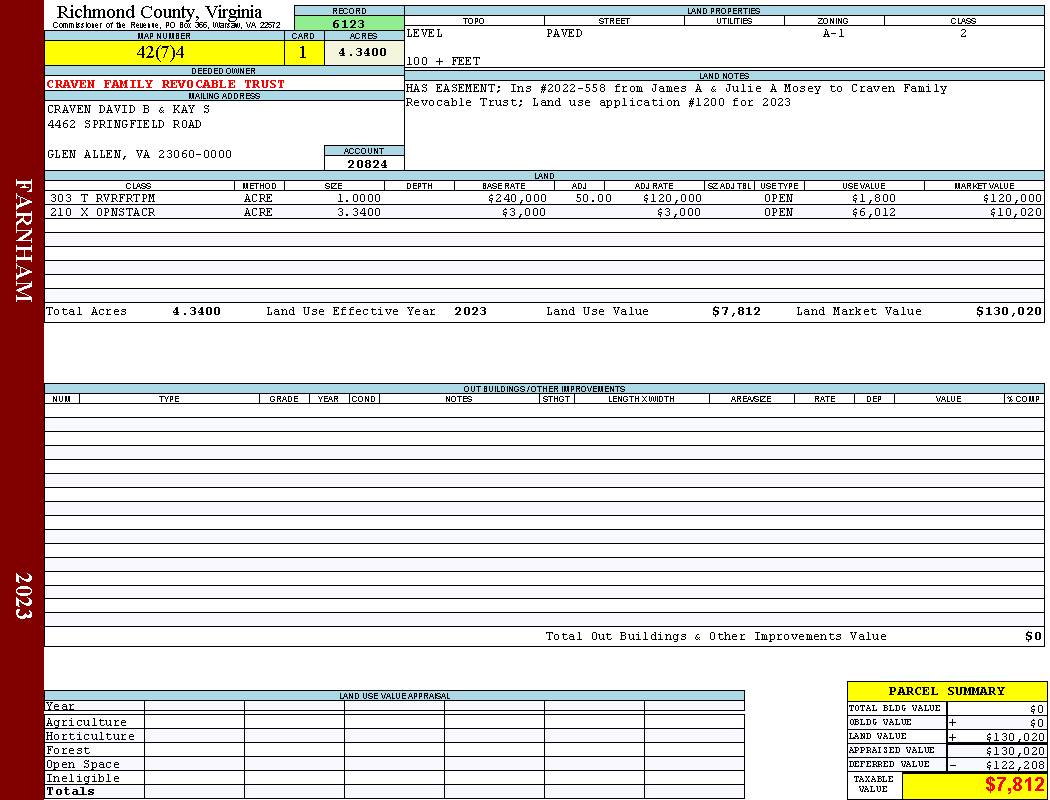
Task: Click the % COMP column header
Action: coord(1024,399)
